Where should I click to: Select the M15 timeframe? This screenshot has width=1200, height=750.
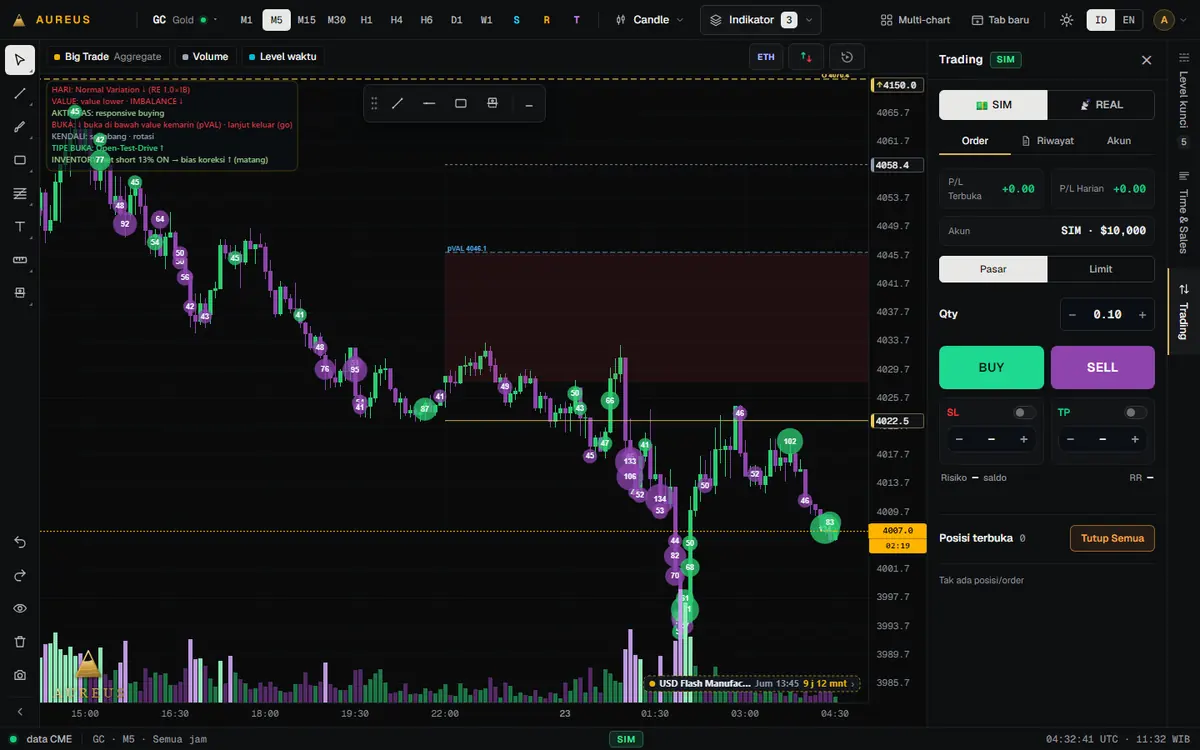tap(306, 20)
